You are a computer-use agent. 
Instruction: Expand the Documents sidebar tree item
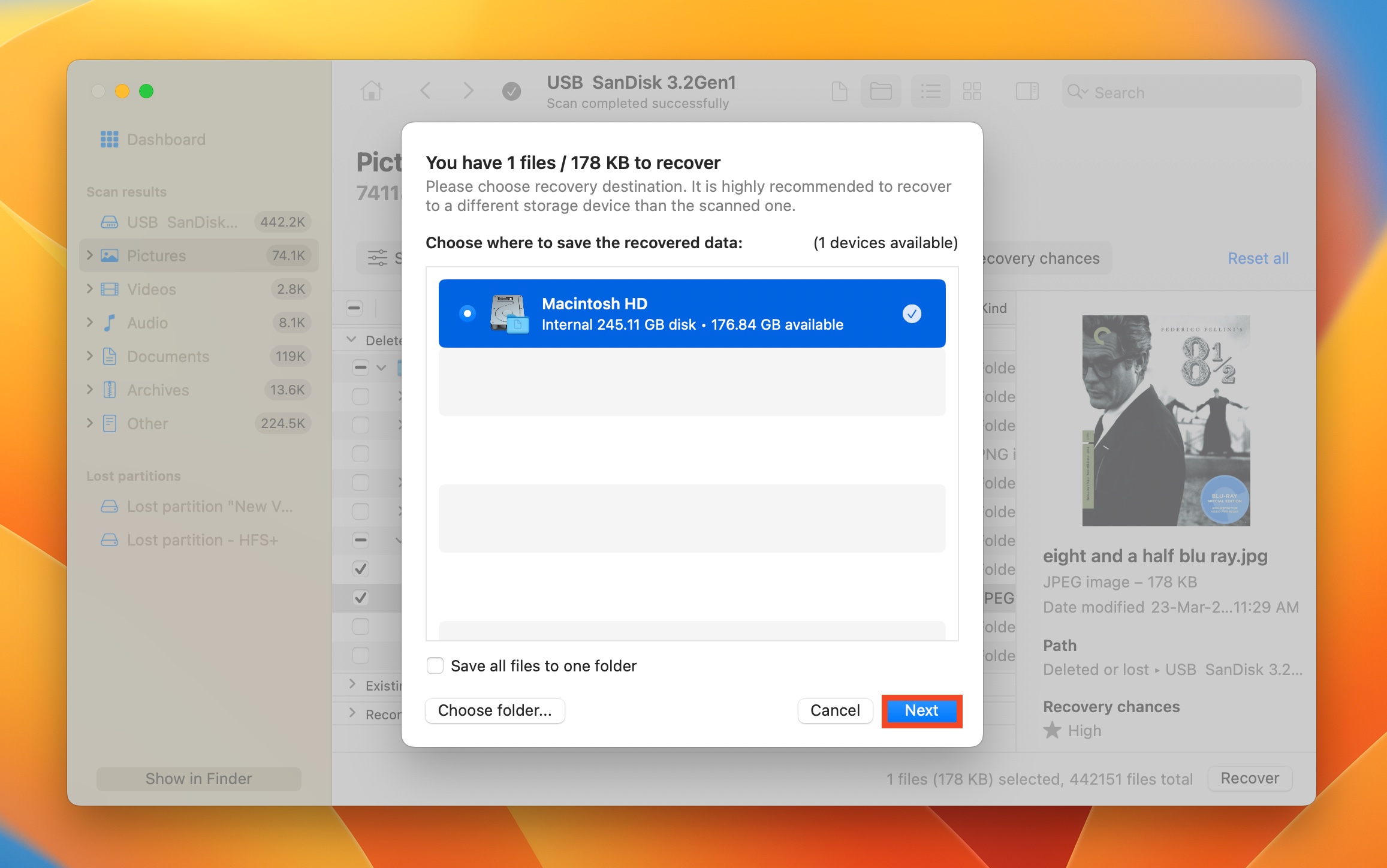(89, 356)
